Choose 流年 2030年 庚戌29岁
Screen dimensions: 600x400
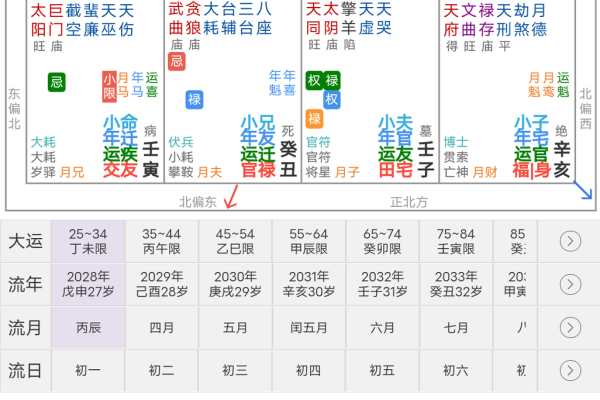[235, 284]
